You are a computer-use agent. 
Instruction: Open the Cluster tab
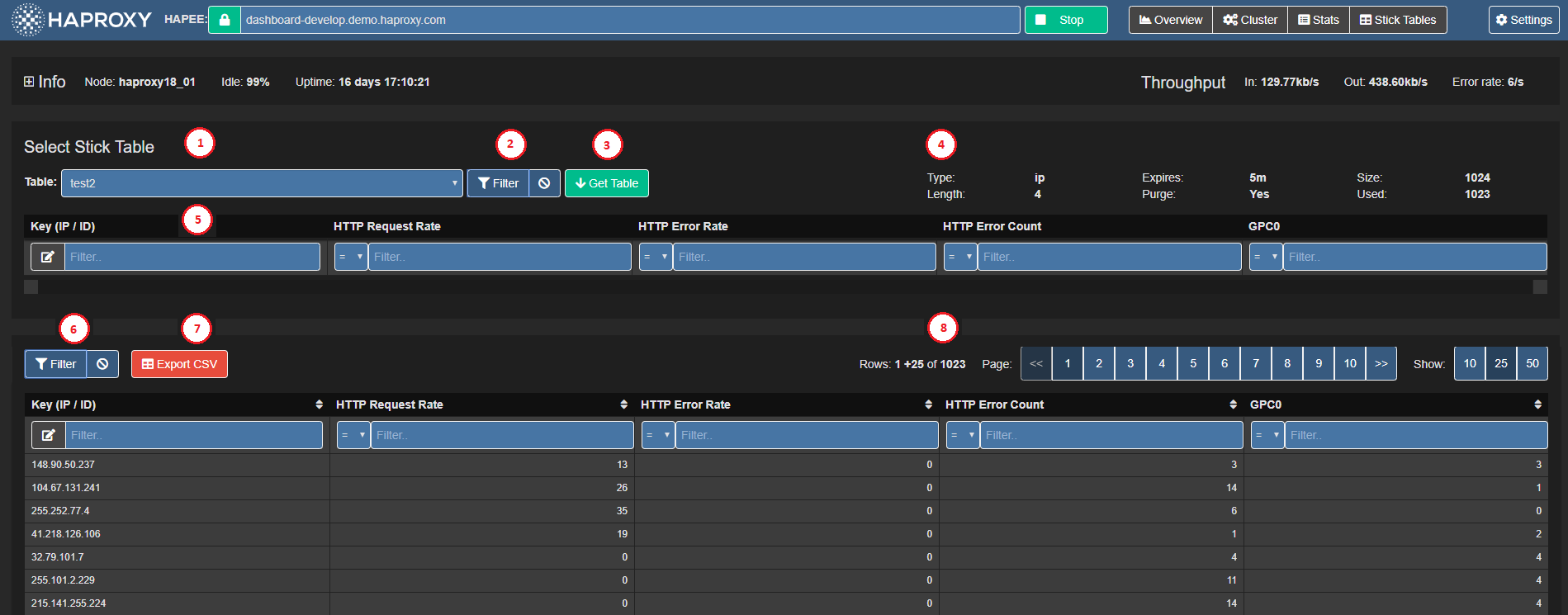[1250, 20]
